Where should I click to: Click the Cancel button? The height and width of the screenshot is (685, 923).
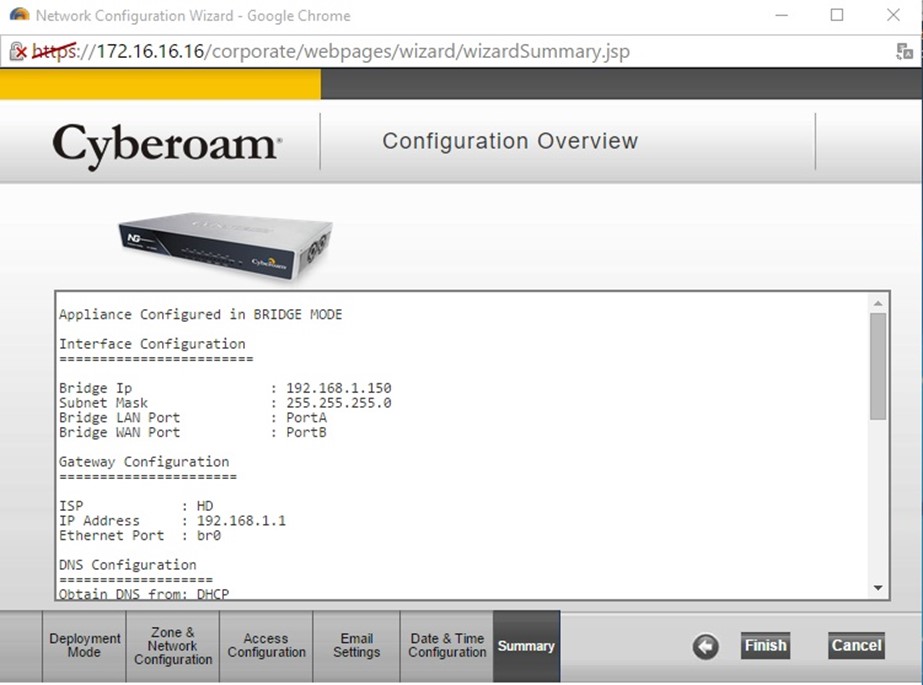pyautogui.click(x=856, y=646)
